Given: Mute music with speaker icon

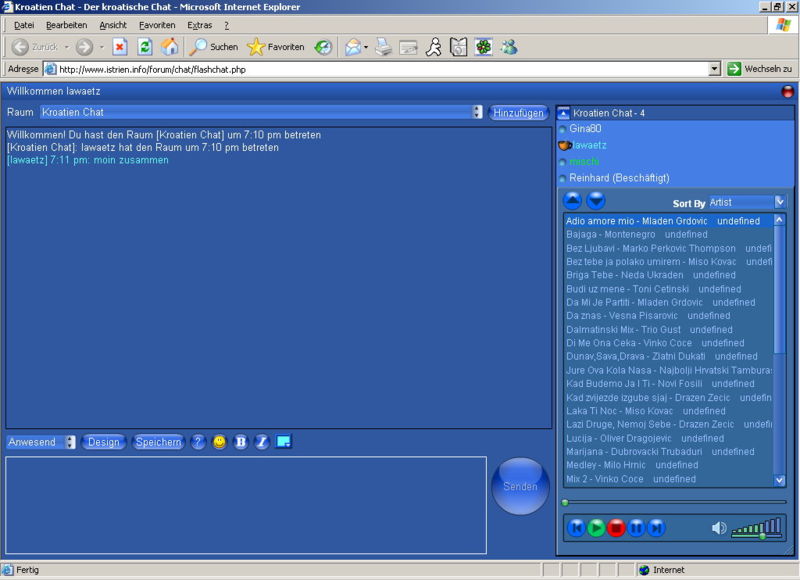Looking at the screenshot, I should (x=719, y=528).
